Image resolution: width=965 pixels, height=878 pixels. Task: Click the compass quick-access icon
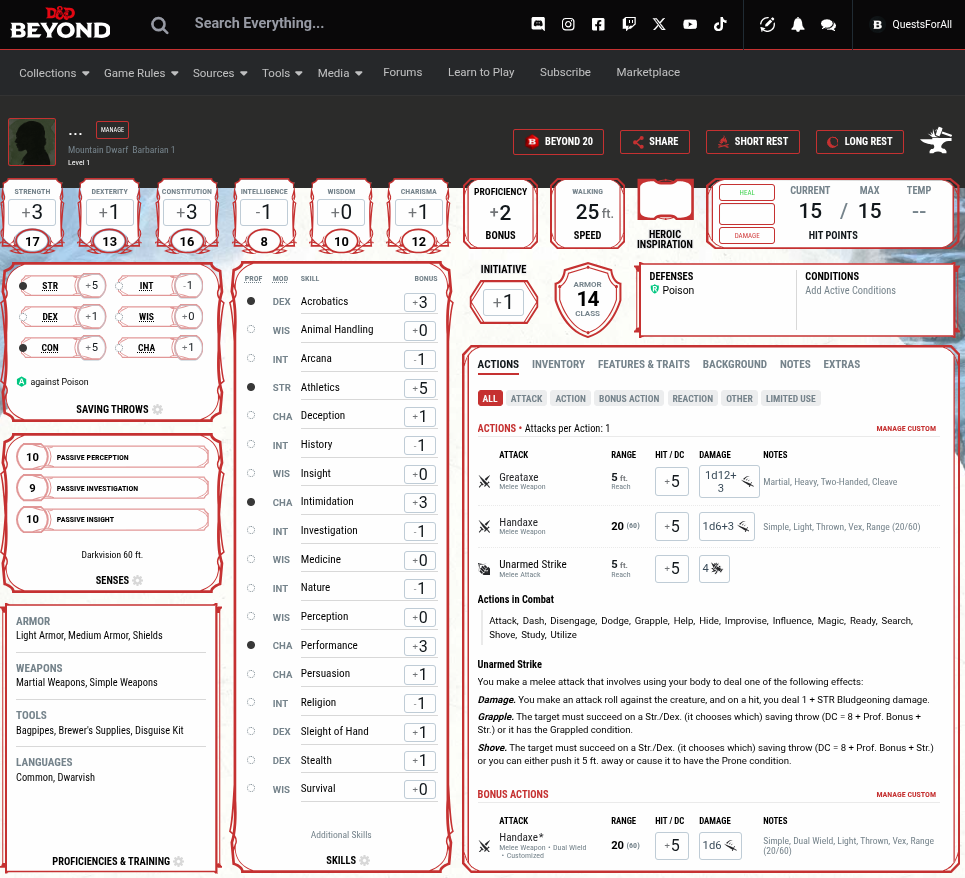767,24
